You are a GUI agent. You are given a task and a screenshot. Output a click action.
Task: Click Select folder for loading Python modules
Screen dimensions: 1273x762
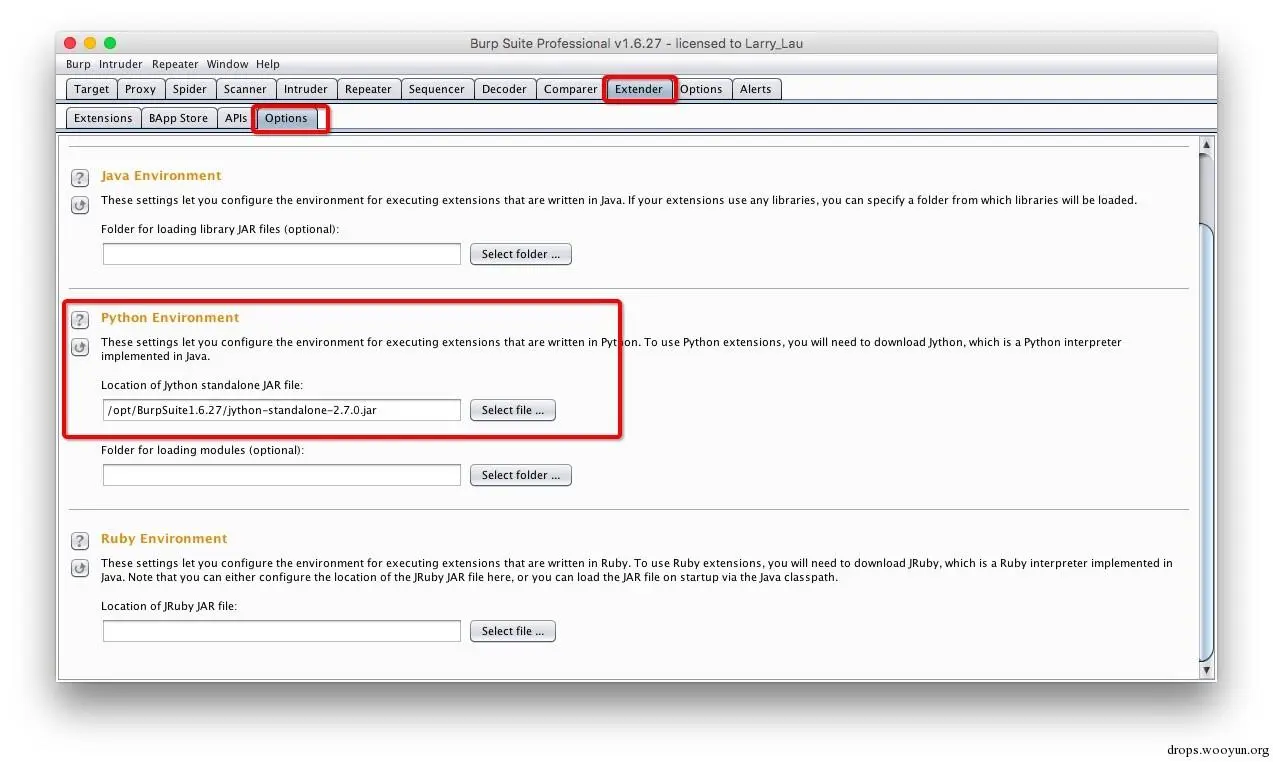coord(521,475)
